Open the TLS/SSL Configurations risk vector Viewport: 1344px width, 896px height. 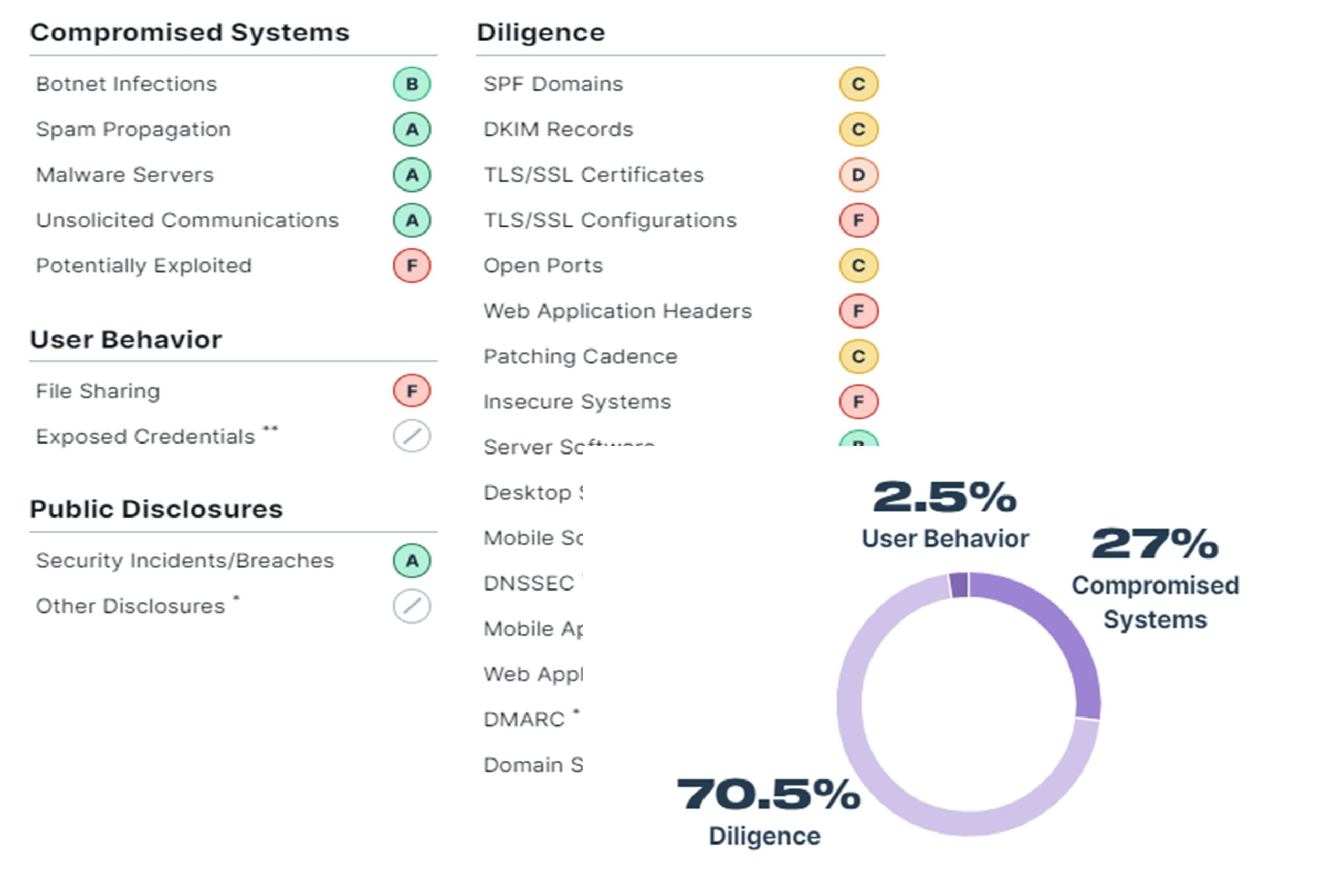610,220
